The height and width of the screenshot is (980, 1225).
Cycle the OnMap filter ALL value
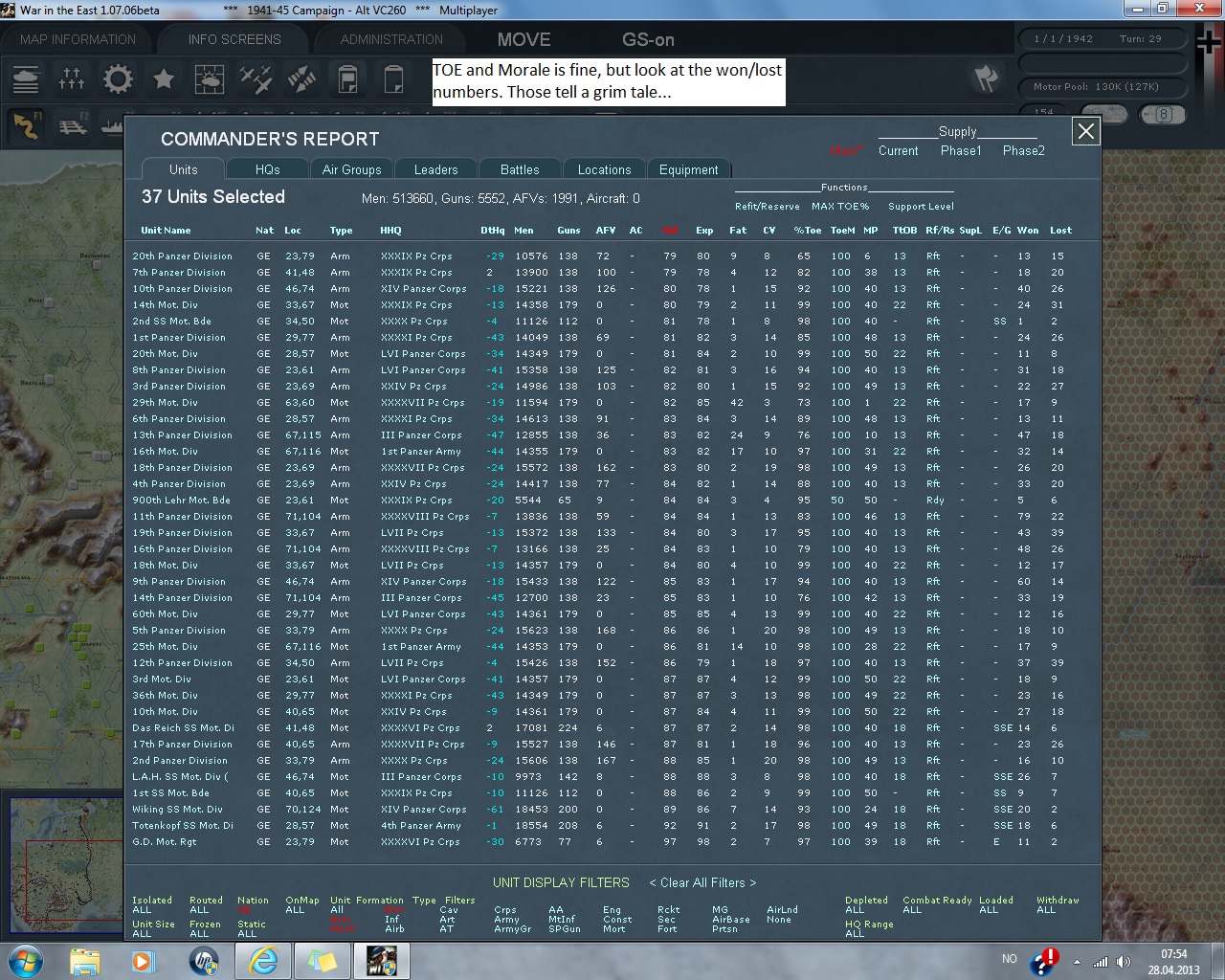[x=295, y=910]
